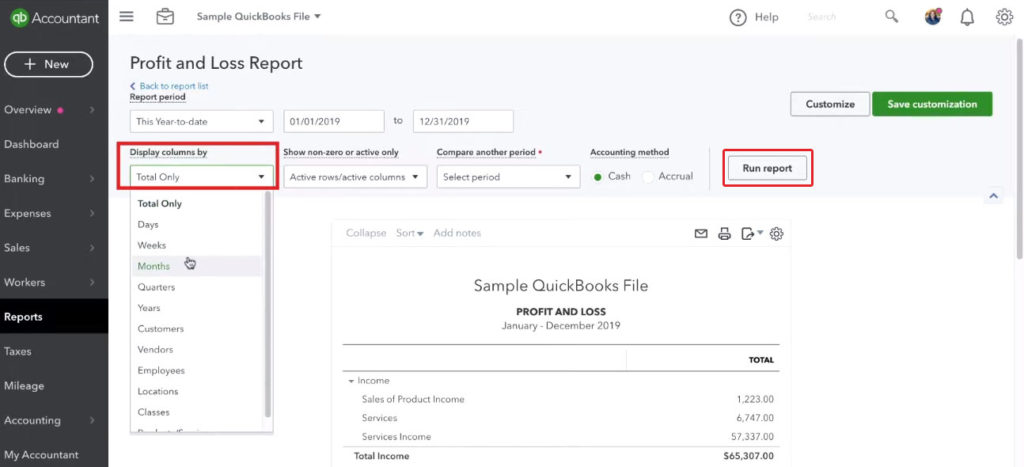This screenshot has height=467, width=1024.
Task: Expand the Overview sidebar chevron
Action: 92,110
